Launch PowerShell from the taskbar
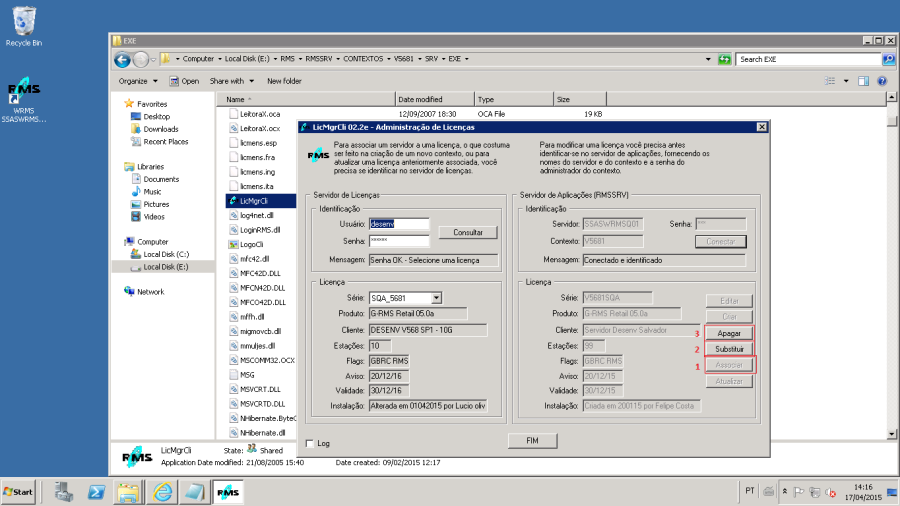 pos(96,492)
